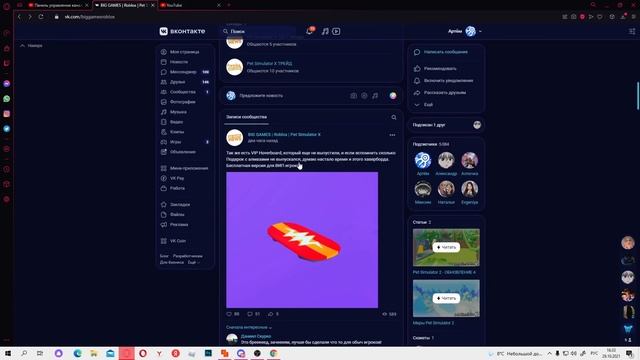Image resolution: width=640 pixels, height=360 pixels.
Task: Share the post with the repost arrow
Action: [271, 314]
